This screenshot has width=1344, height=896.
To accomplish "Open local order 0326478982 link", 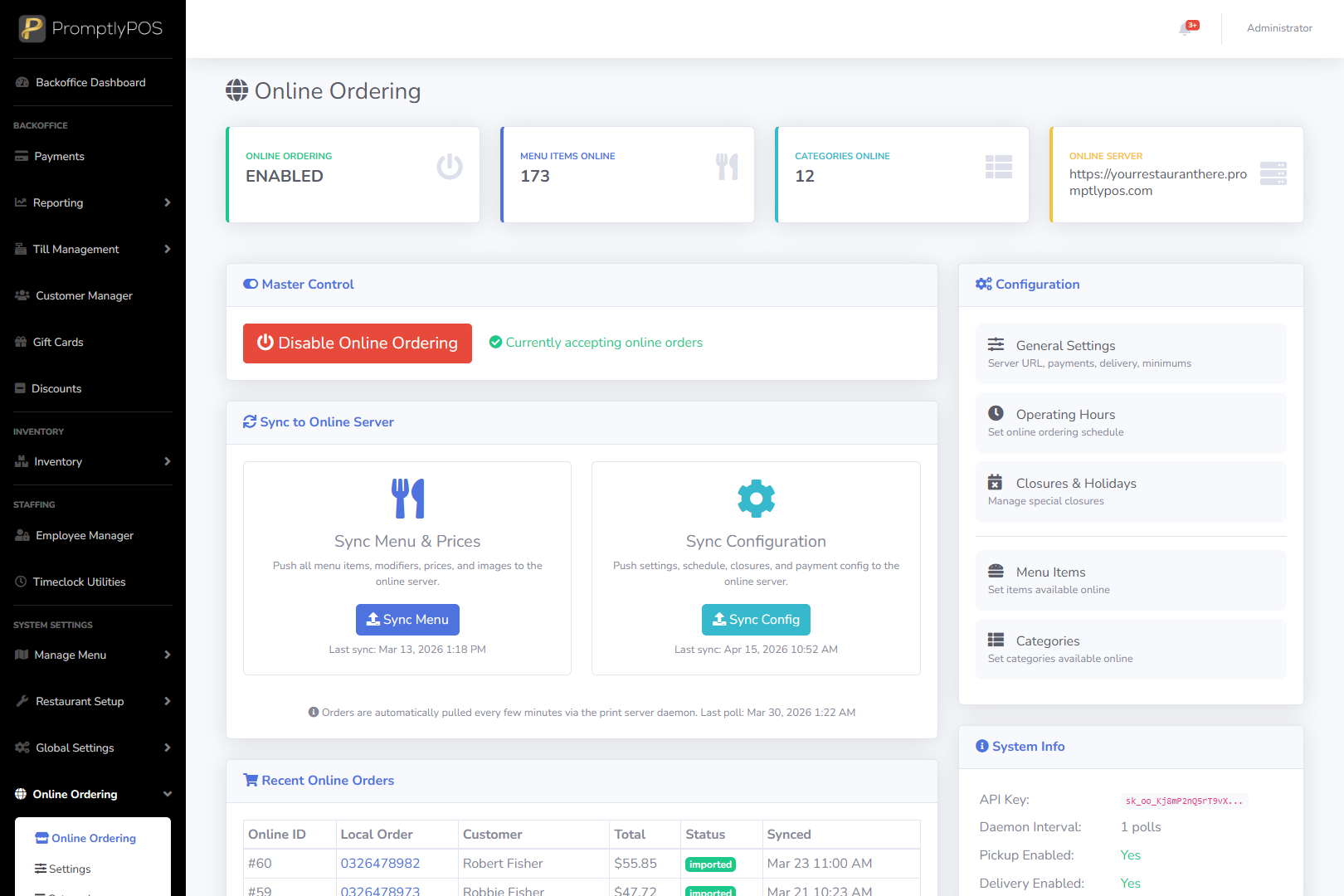I will pos(380,864).
